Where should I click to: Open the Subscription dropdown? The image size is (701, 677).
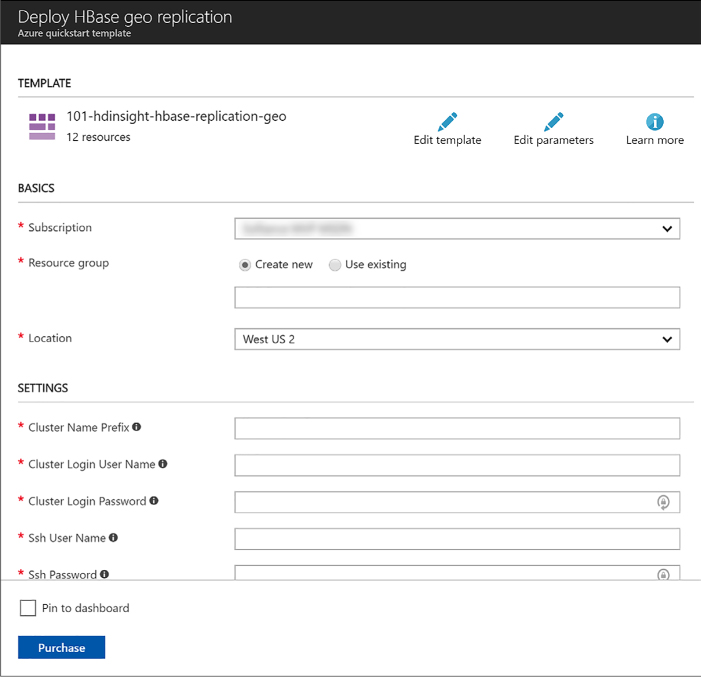click(457, 228)
